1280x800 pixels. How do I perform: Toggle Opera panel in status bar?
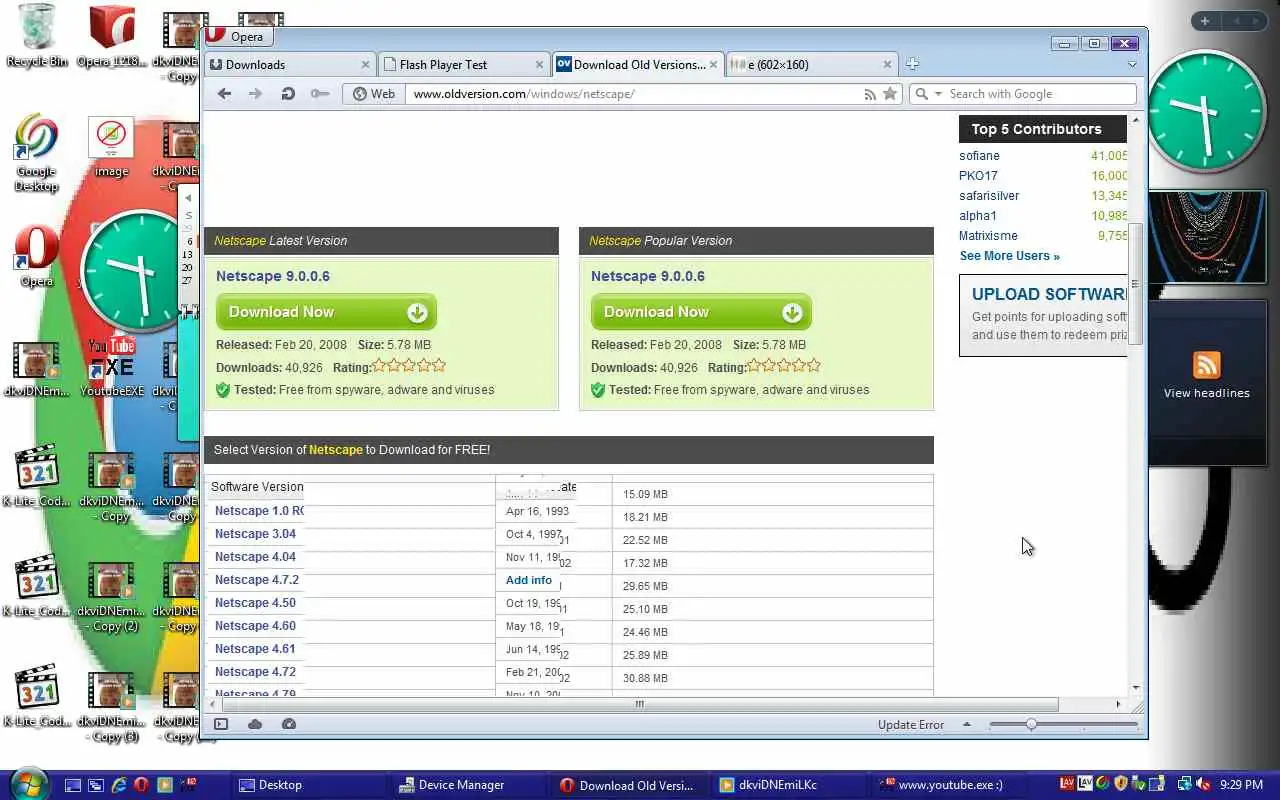(x=221, y=724)
